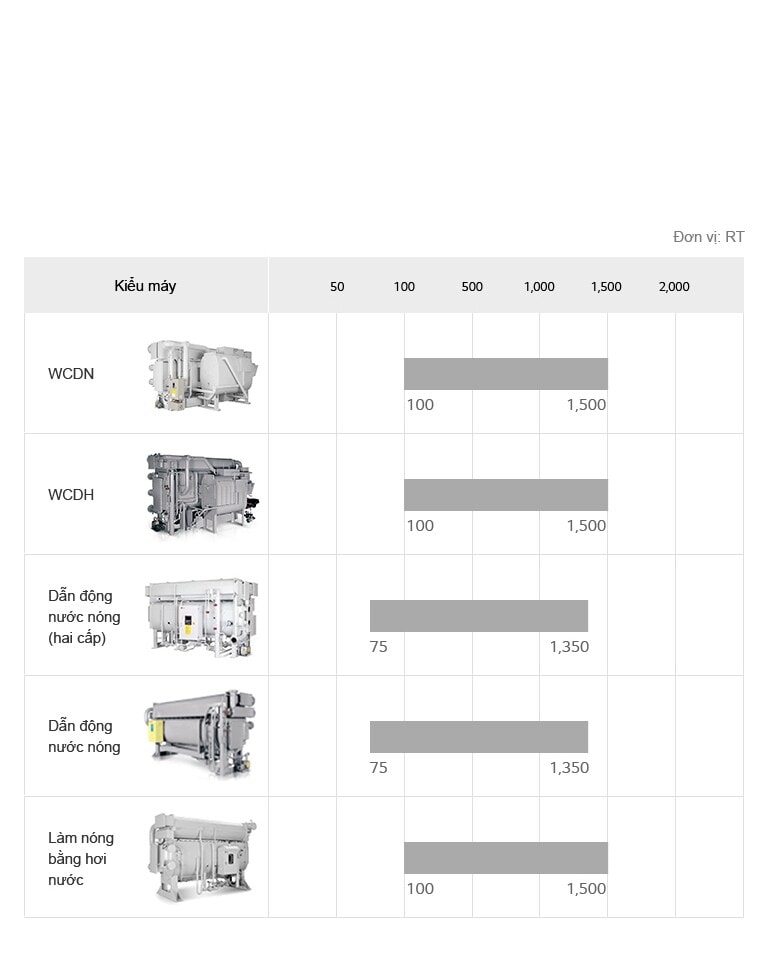768x980 pixels.
Task: Click the 1,000 mark in the scale header
Action: (539, 287)
